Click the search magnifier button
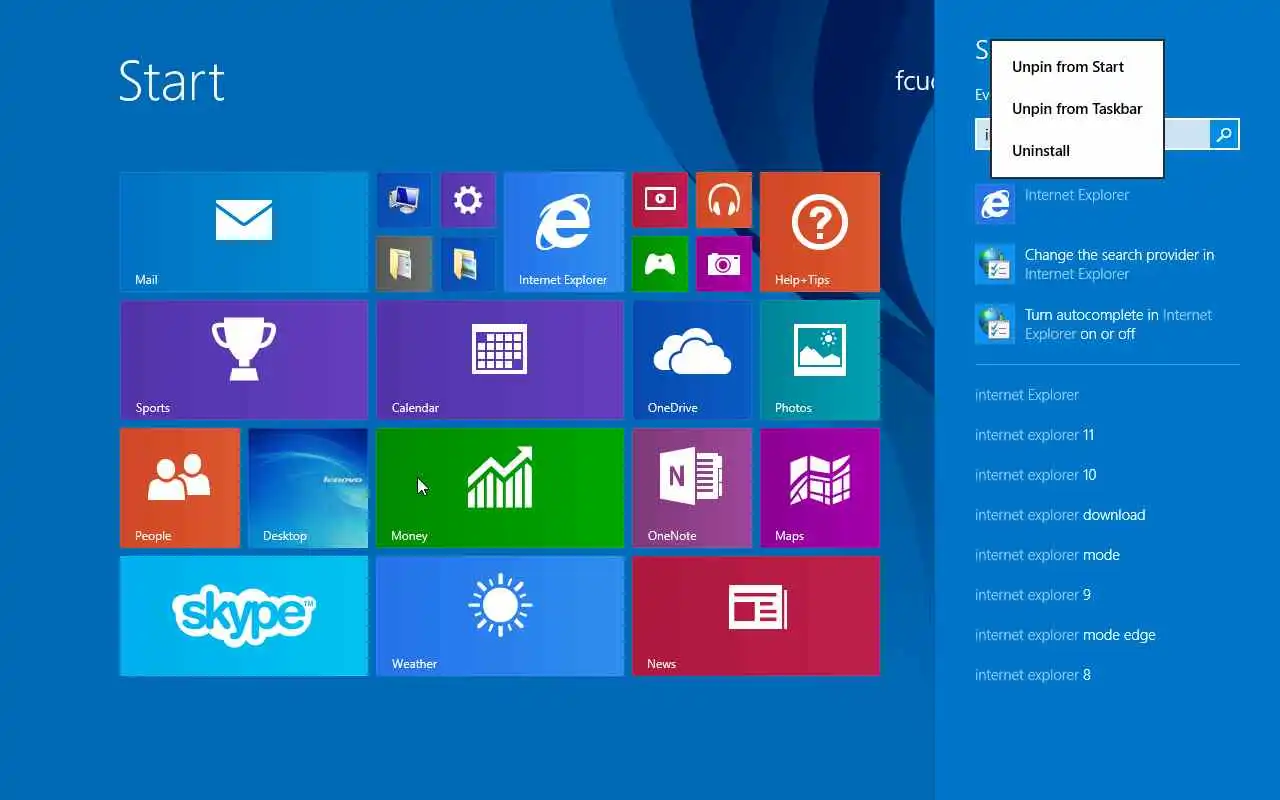The image size is (1280, 800). (x=1224, y=134)
